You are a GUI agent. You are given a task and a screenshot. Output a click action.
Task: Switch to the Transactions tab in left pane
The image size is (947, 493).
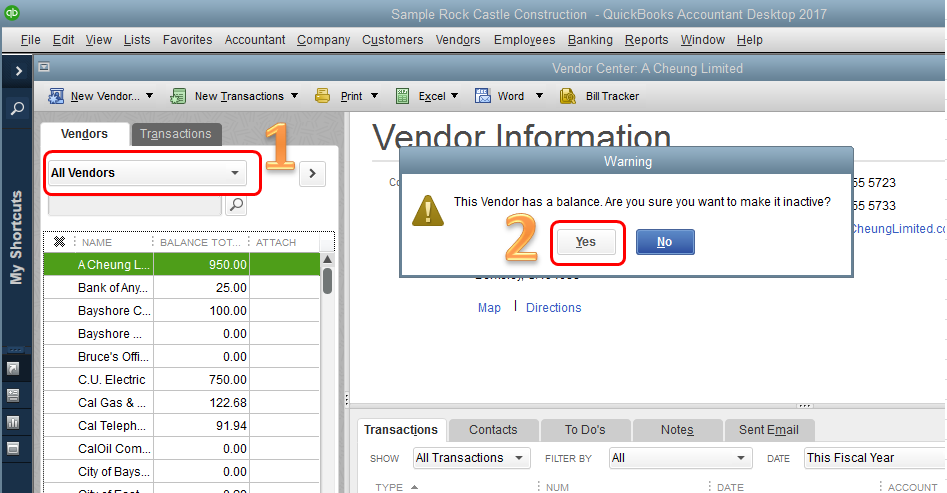pyautogui.click(x=176, y=134)
